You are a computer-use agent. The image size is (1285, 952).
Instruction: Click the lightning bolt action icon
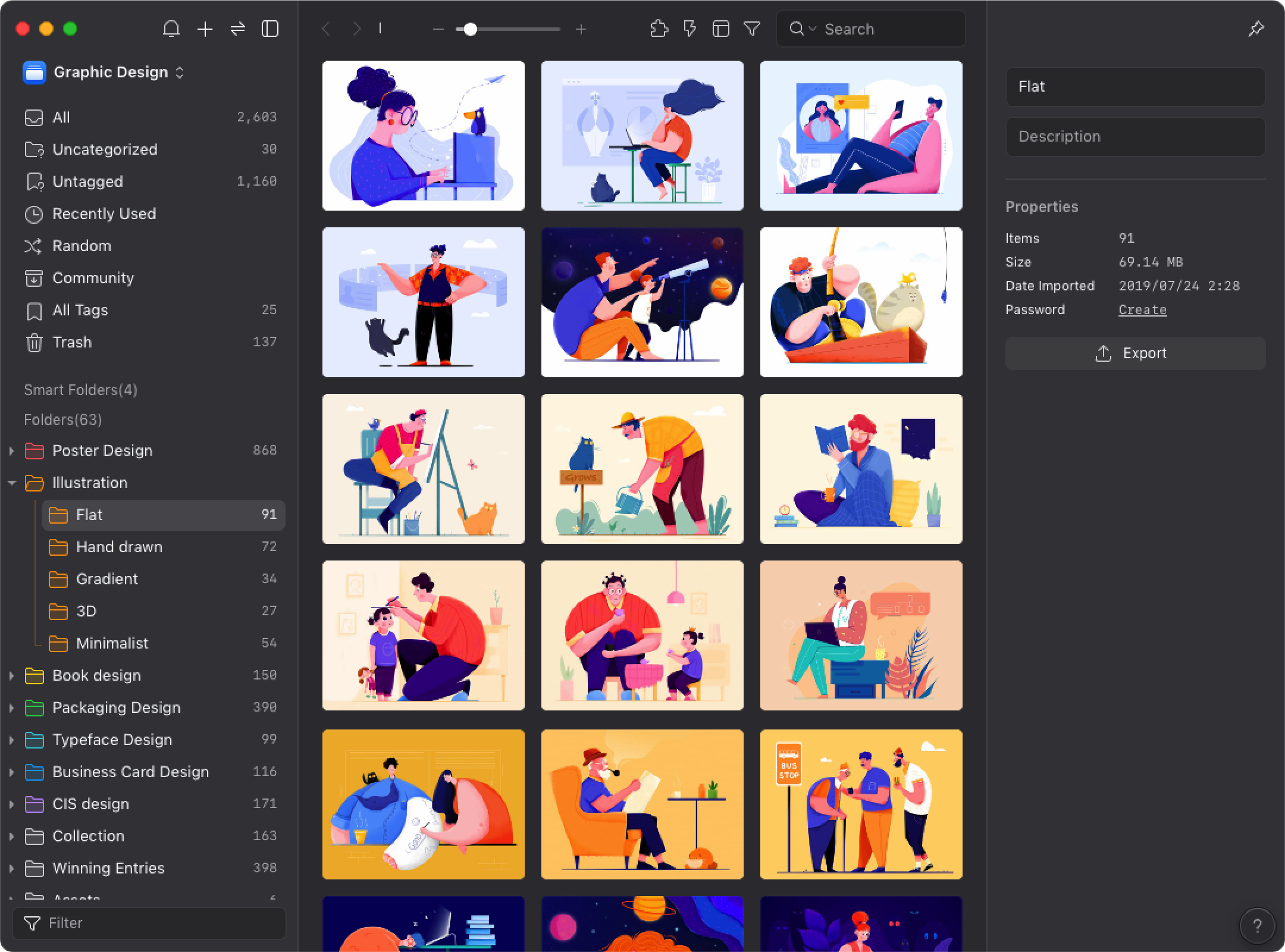coord(689,29)
